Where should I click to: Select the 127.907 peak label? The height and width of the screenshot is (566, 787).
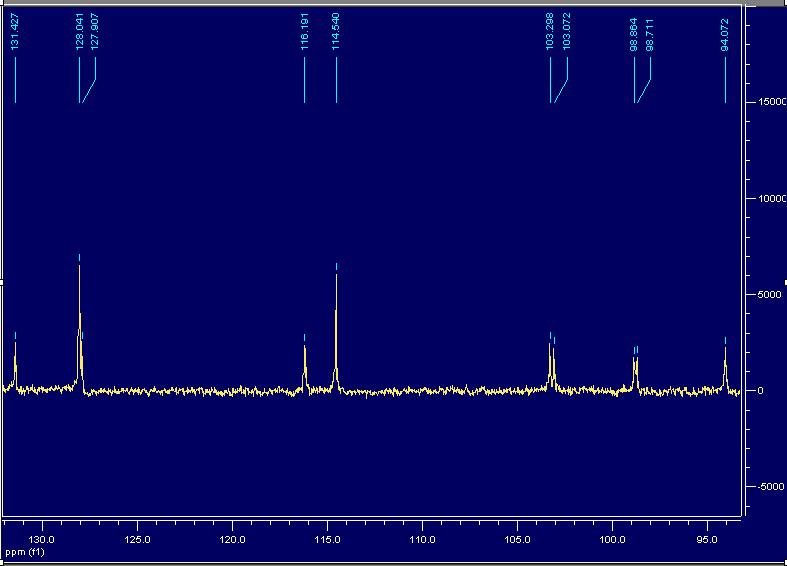[95, 32]
